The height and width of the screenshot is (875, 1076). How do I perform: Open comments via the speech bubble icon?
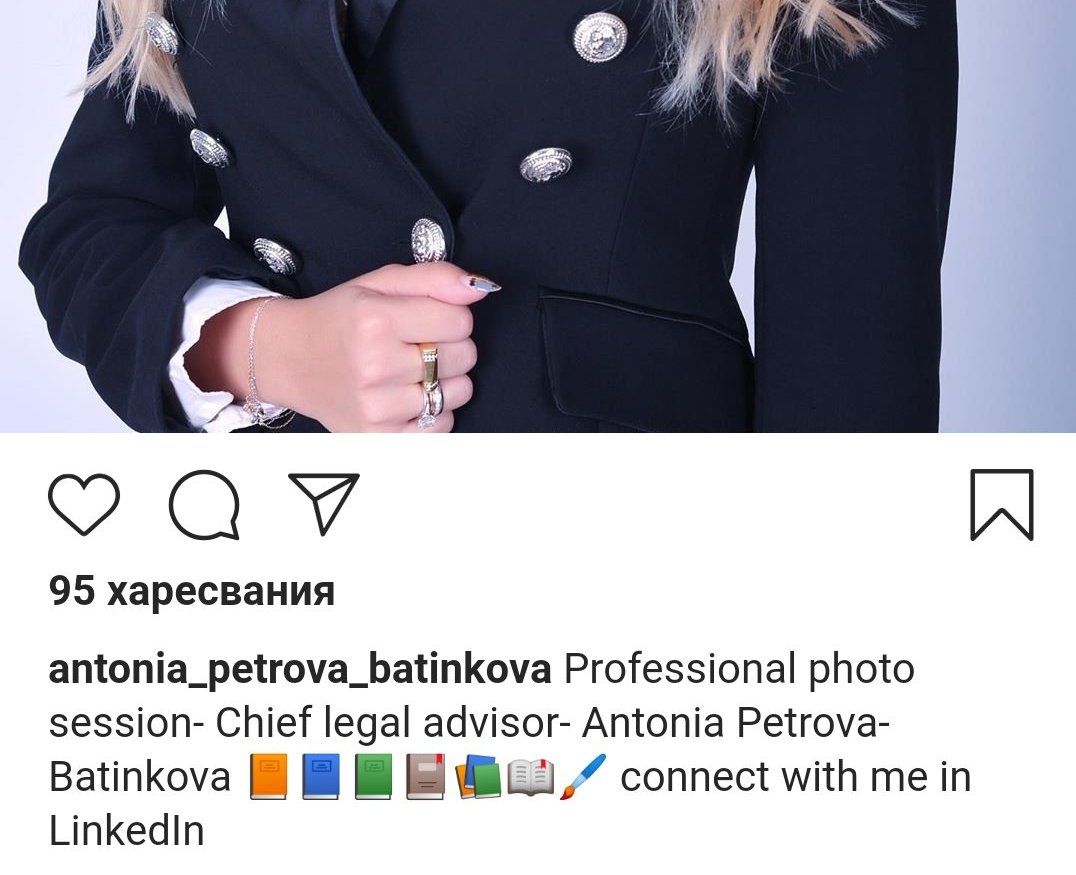coord(204,504)
